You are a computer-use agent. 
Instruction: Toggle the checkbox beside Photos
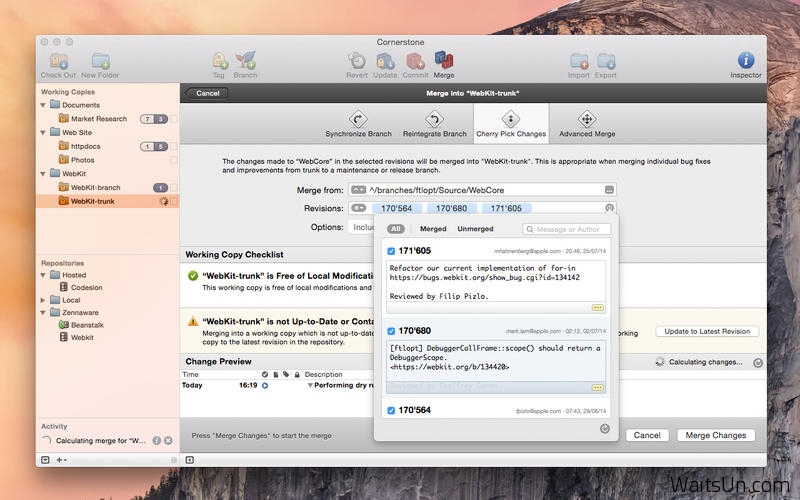point(173,160)
